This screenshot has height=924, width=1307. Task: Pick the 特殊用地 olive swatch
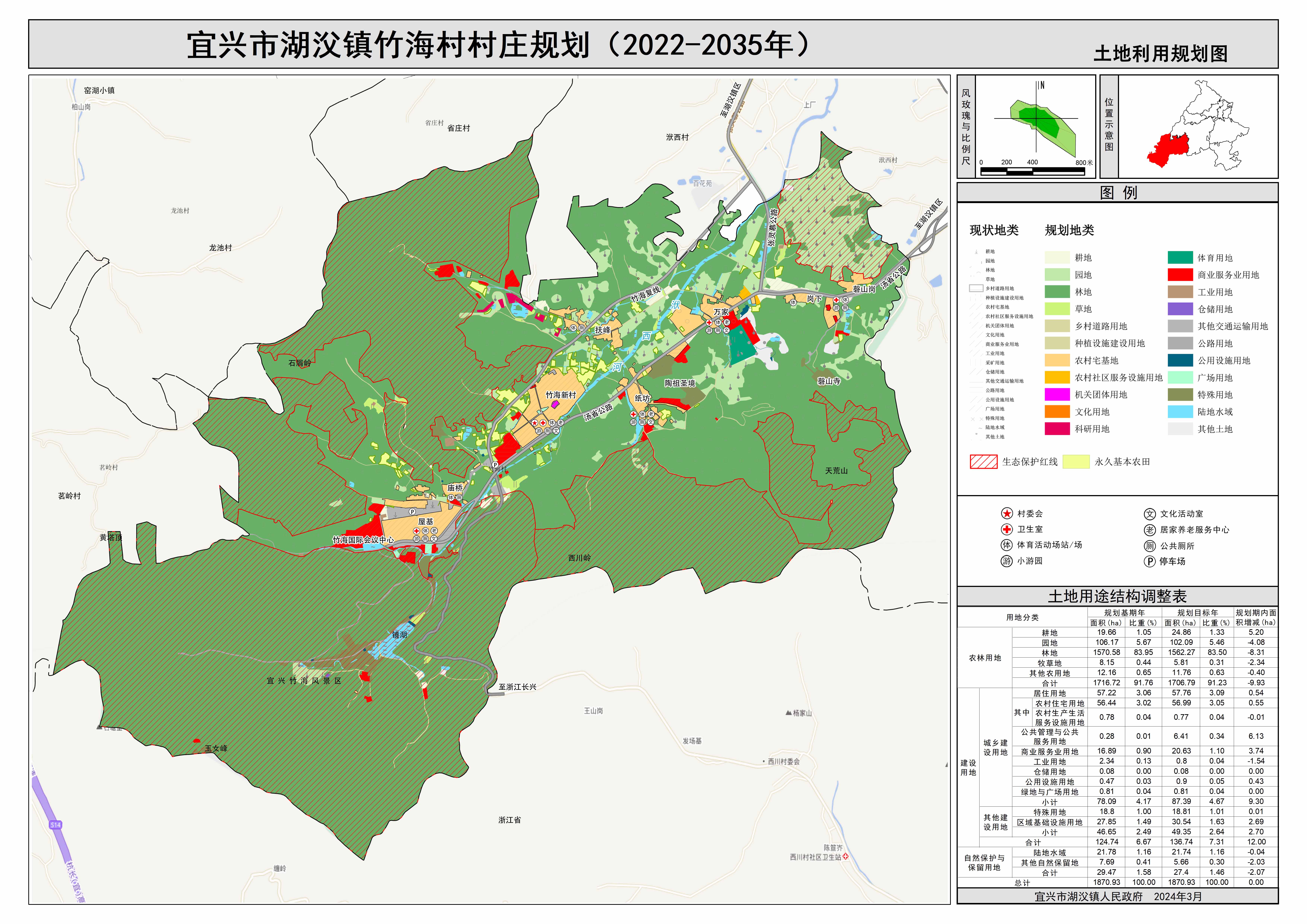click(x=1180, y=394)
